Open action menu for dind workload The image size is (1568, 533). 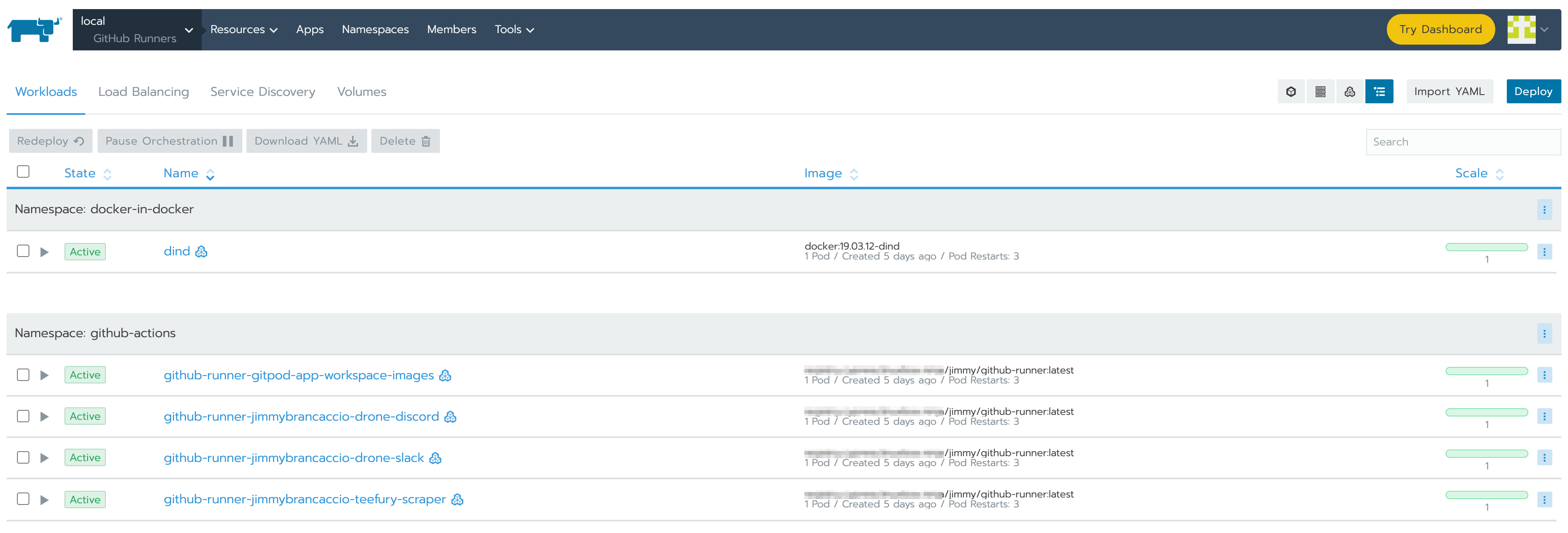coord(1544,252)
